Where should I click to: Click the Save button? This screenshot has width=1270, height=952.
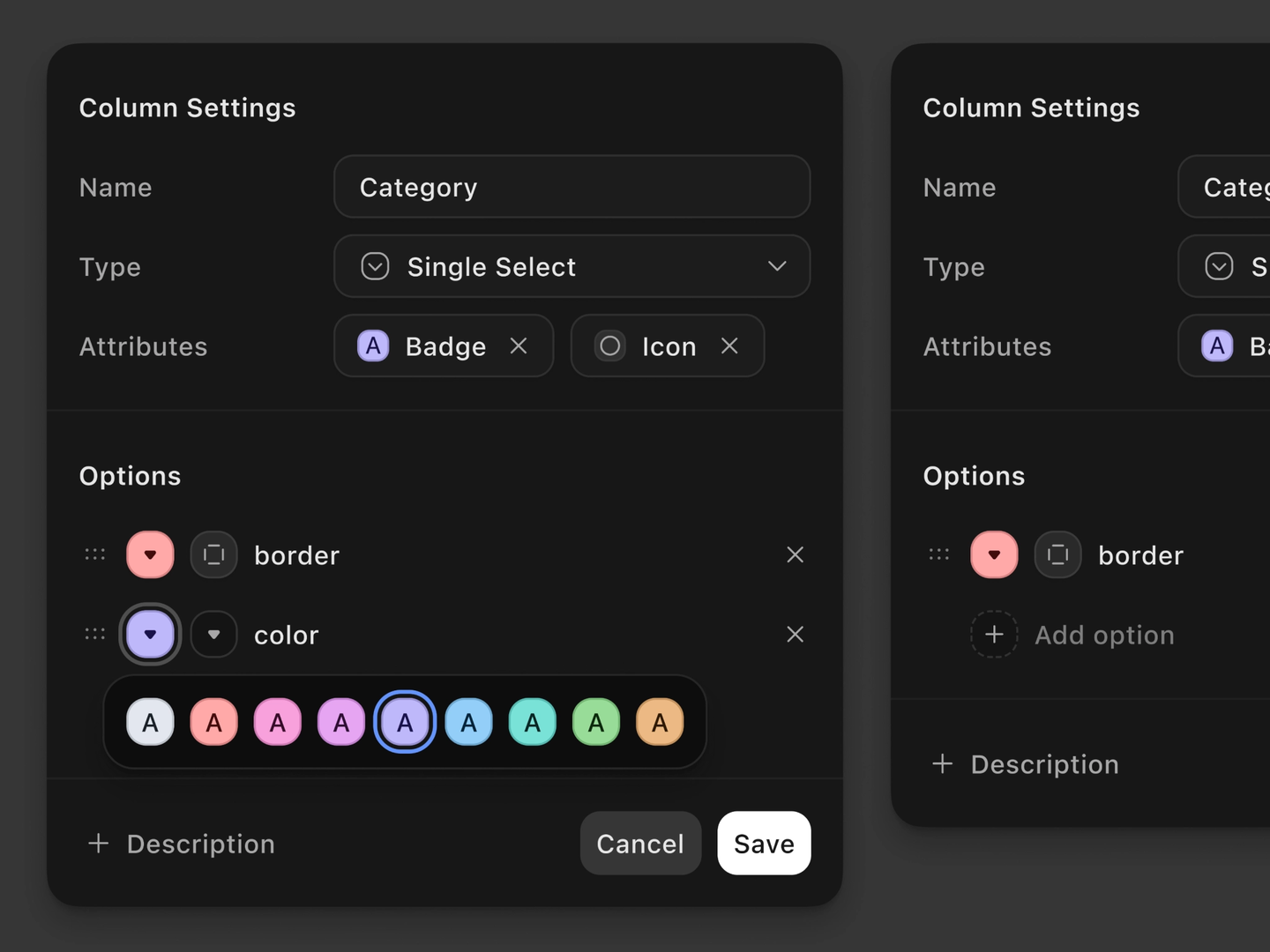[764, 844]
